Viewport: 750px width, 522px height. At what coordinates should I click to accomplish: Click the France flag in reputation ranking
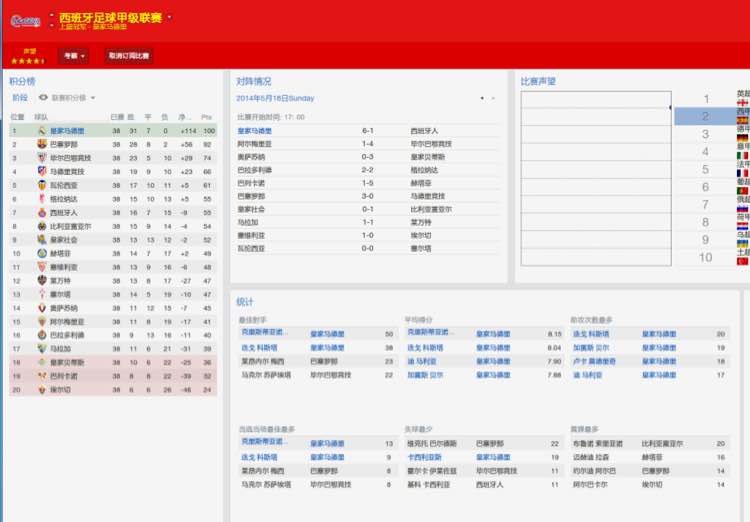click(742, 173)
